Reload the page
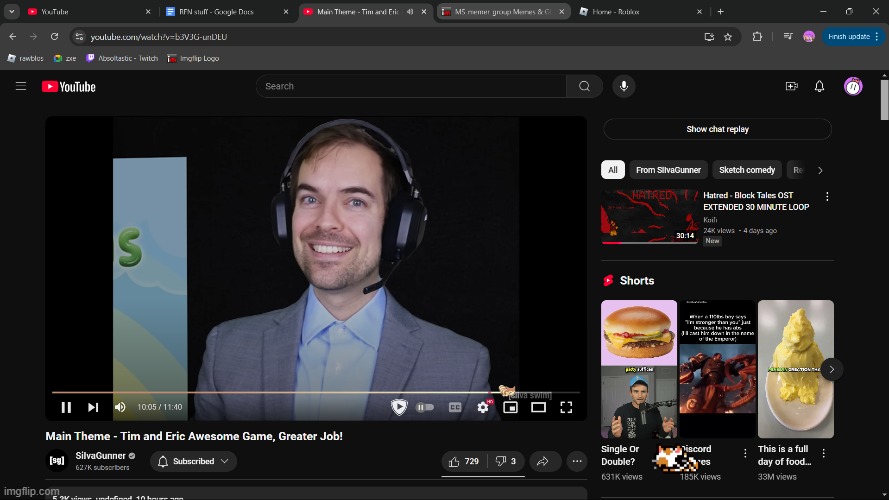 point(54,36)
